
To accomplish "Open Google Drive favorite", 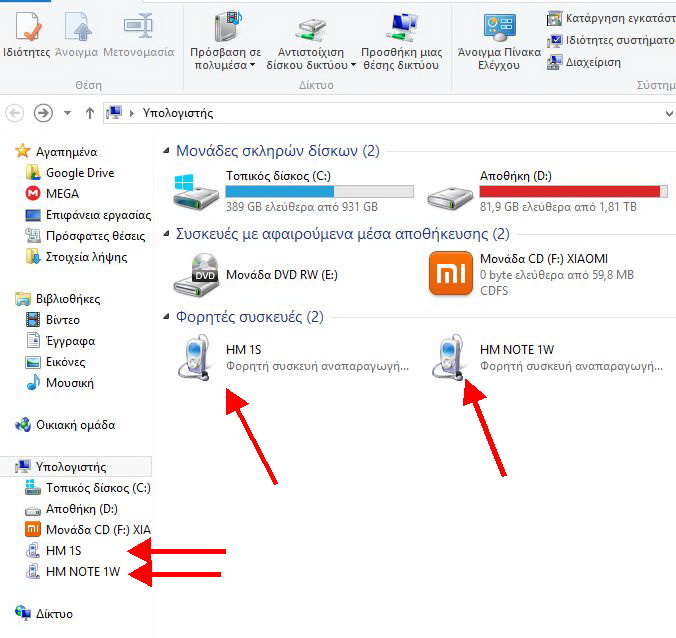I will tap(70, 172).
